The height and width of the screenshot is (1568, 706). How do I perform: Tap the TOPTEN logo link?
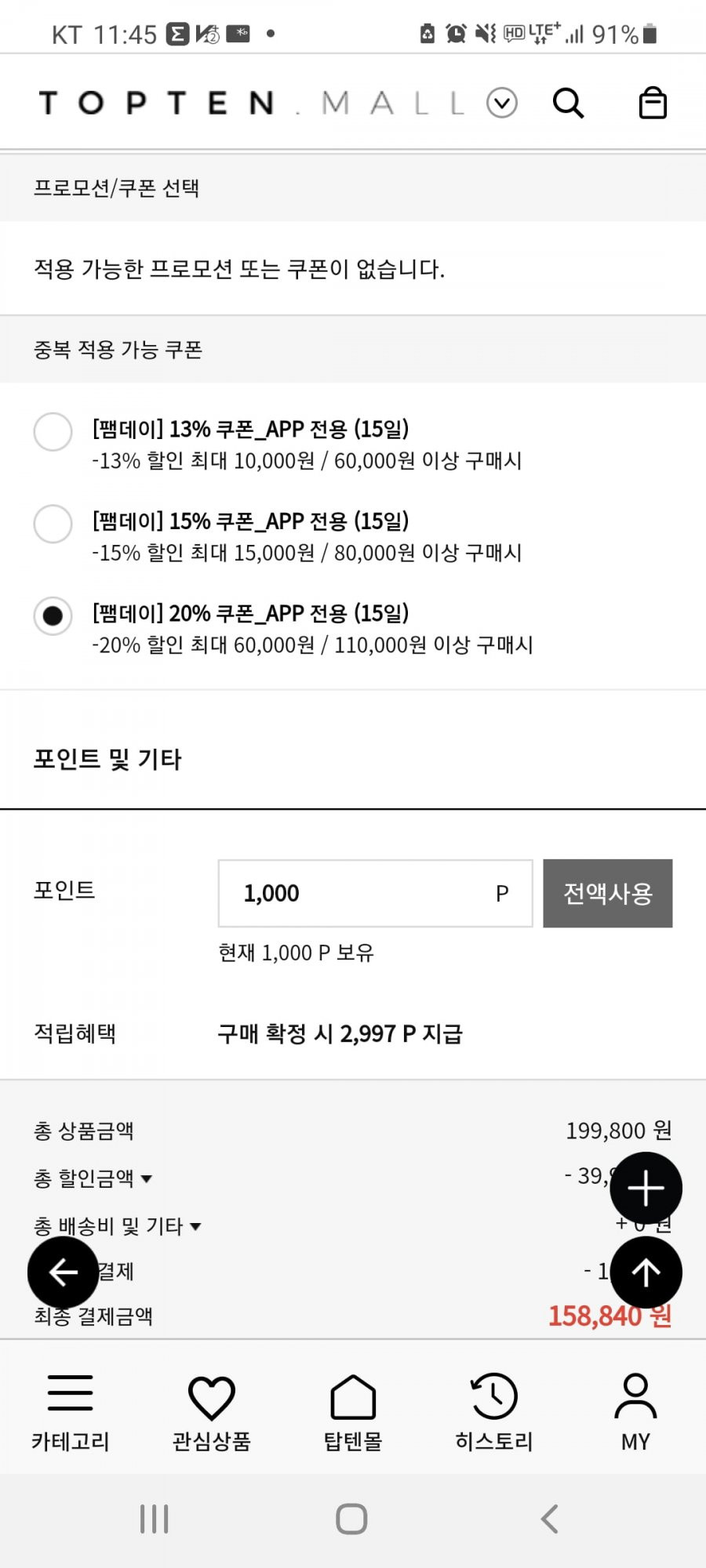click(156, 103)
